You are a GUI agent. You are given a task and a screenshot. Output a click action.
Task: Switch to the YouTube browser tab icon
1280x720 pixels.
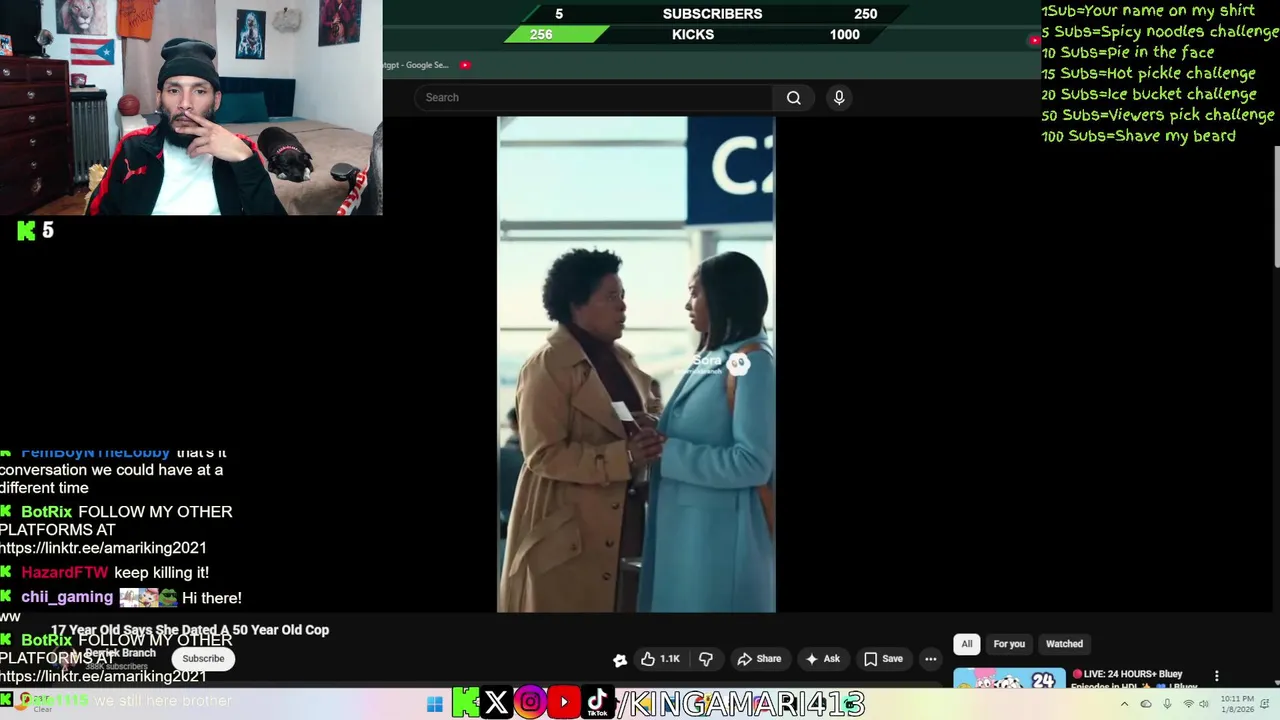[x=465, y=65]
